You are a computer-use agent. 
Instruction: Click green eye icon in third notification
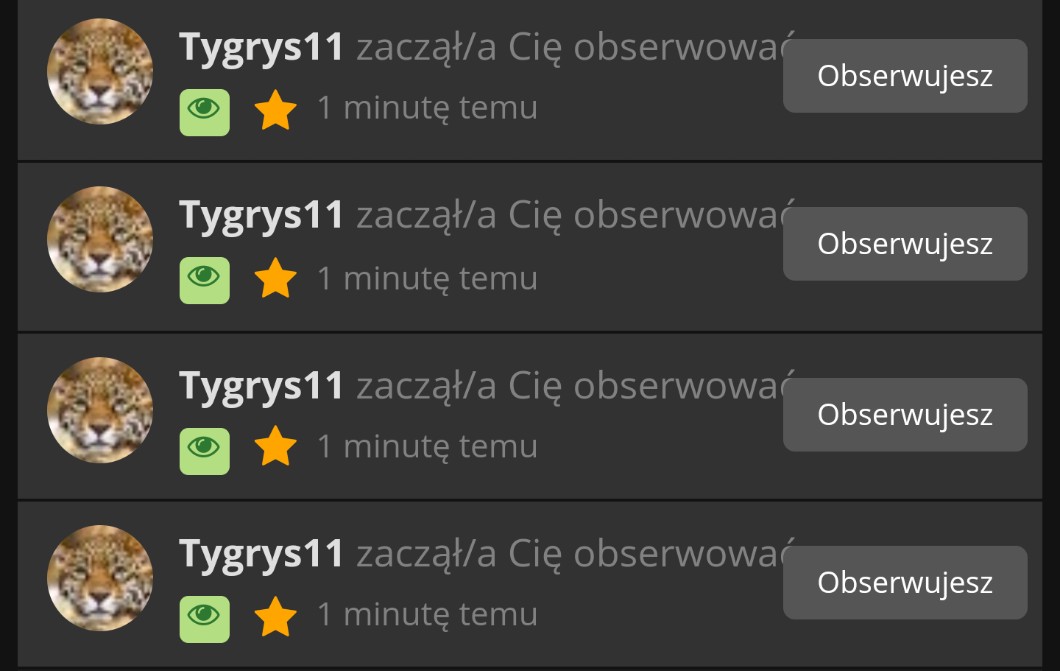tap(204, 451)
